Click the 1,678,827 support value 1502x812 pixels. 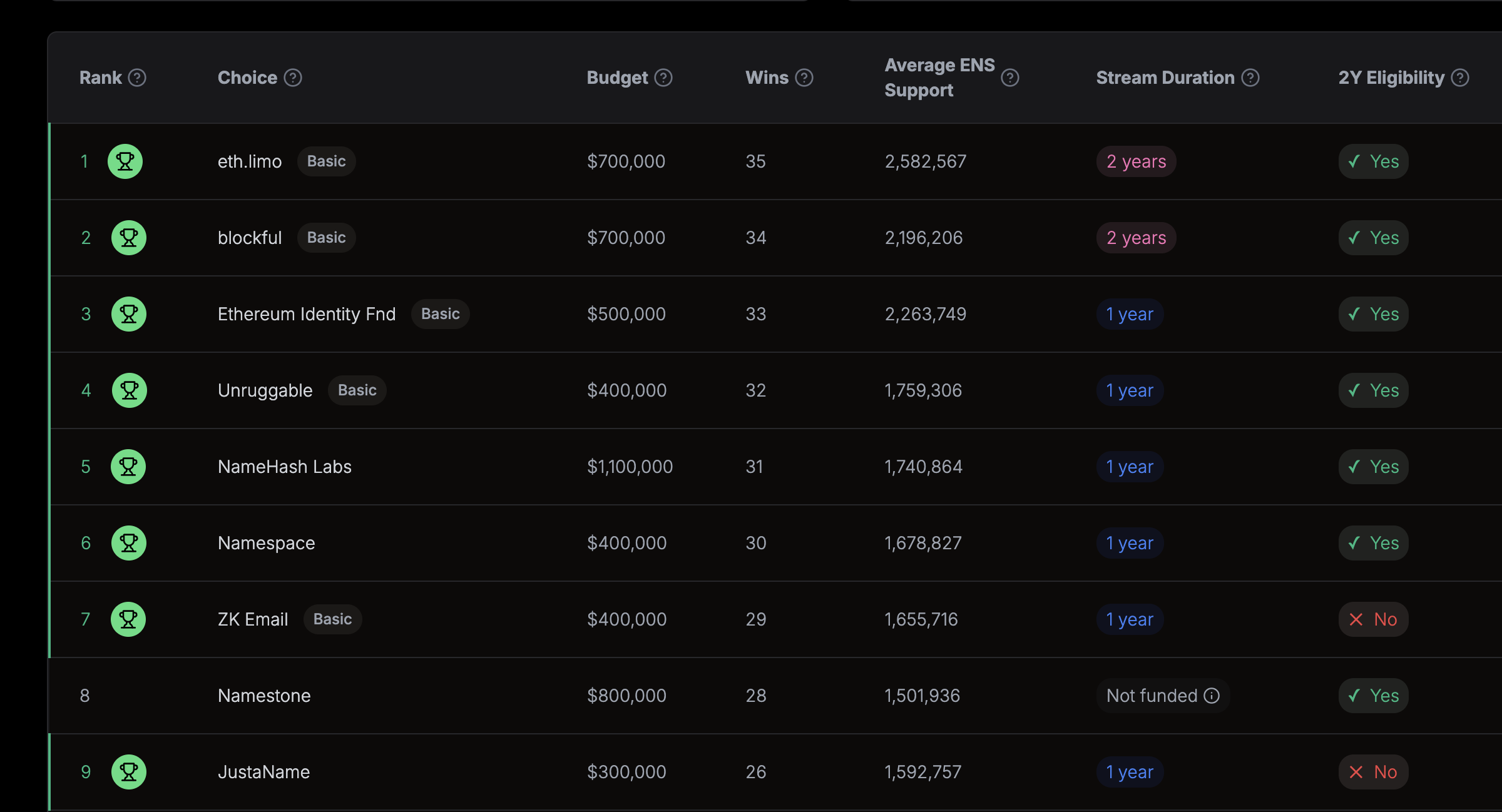coord(923,543)
